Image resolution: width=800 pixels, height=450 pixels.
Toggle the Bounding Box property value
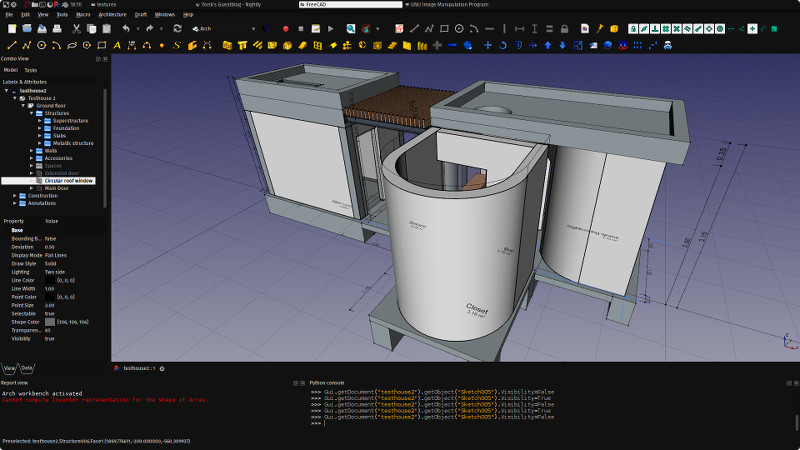(x=50, y=238)
